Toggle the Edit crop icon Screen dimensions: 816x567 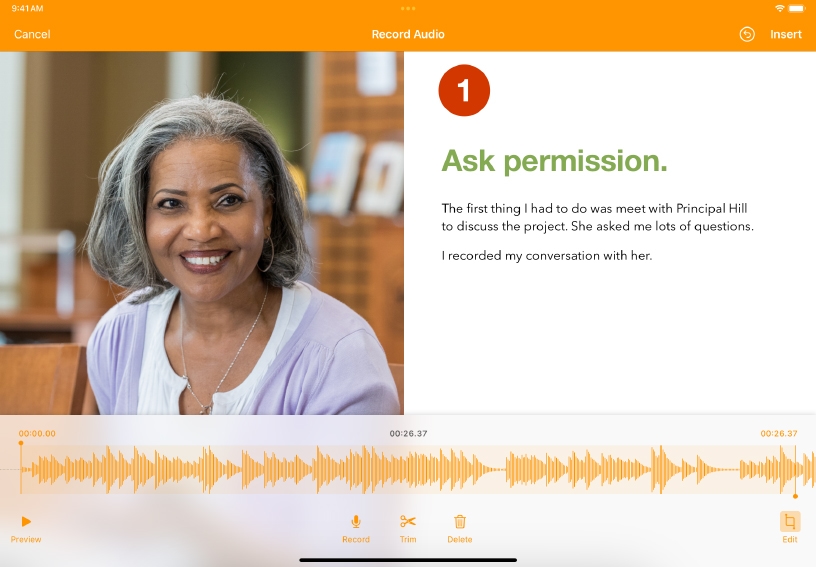pos(790,521)
